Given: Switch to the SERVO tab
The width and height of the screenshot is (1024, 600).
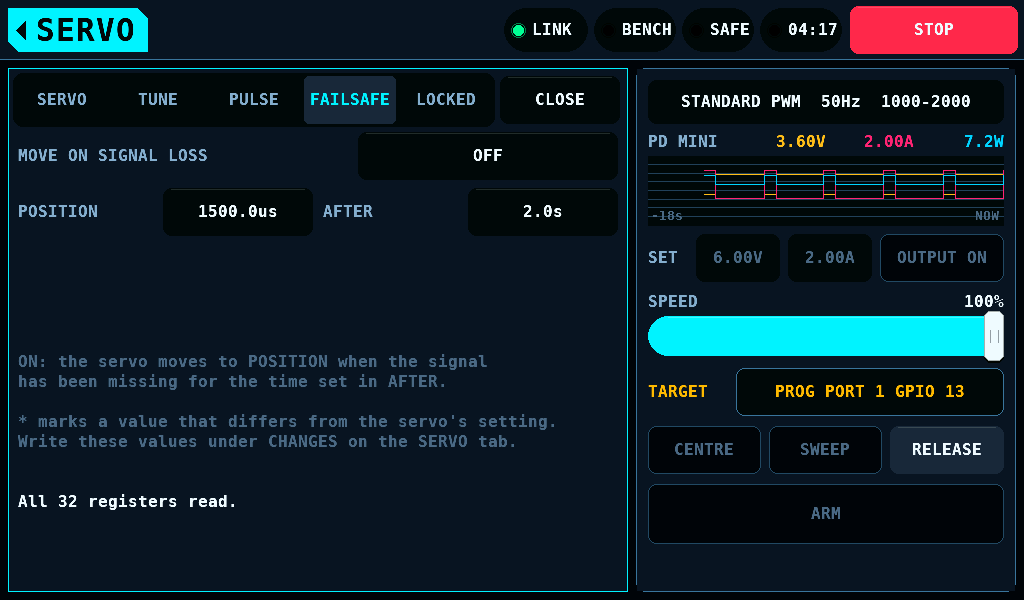Looking at the screenshot, I should 61,100.
